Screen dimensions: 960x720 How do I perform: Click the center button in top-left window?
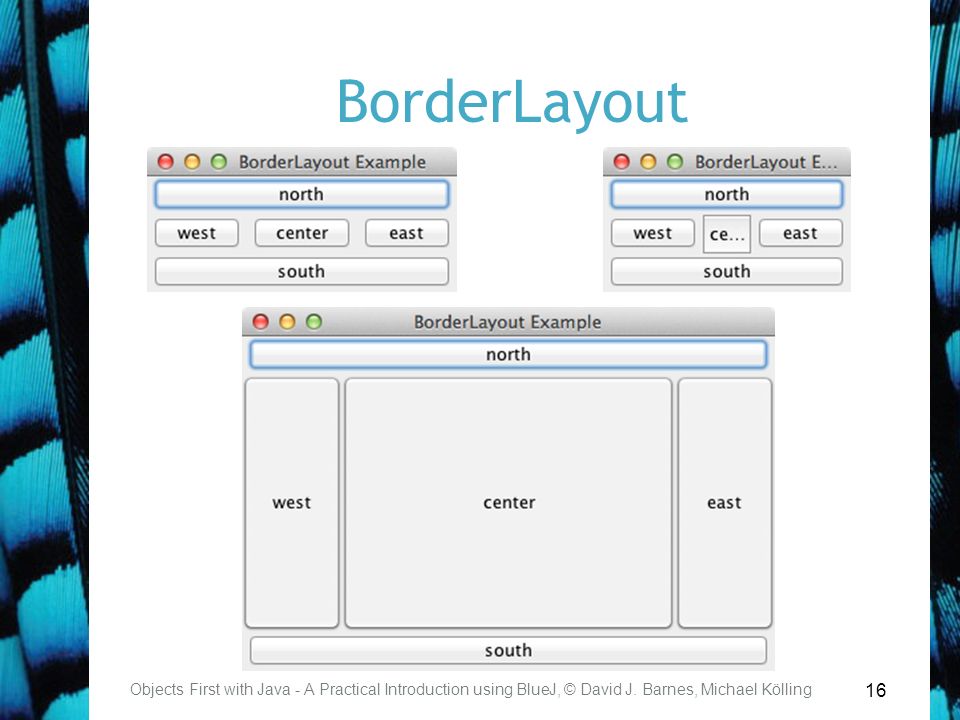(x=302, y=233)
